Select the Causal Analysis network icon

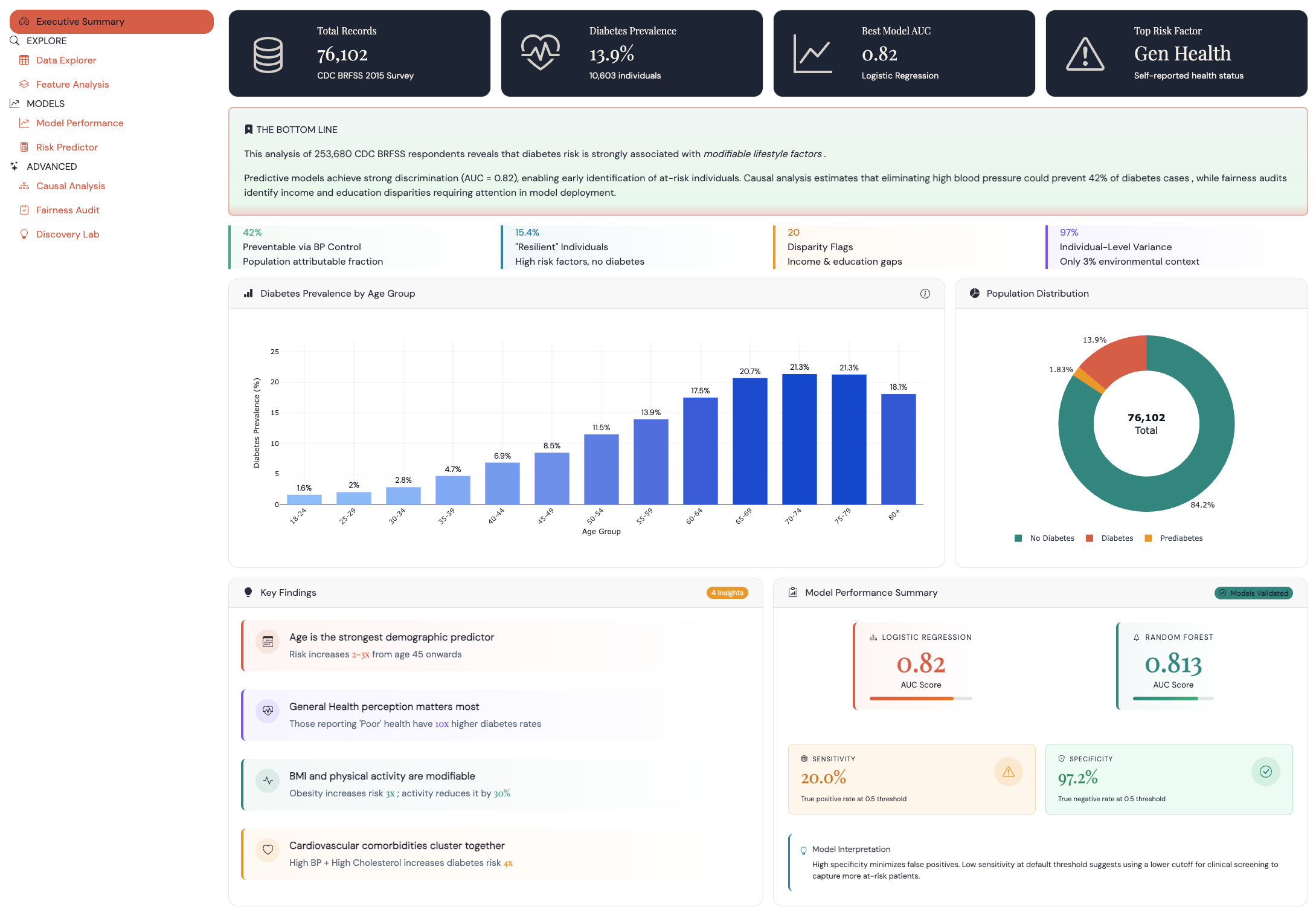[24, 186]
